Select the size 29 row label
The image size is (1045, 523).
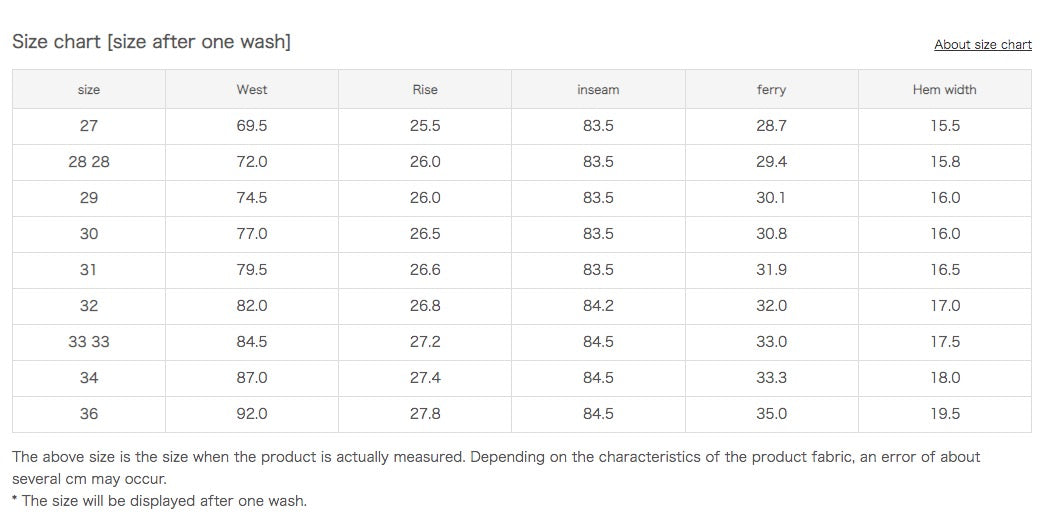coord(89,198)
